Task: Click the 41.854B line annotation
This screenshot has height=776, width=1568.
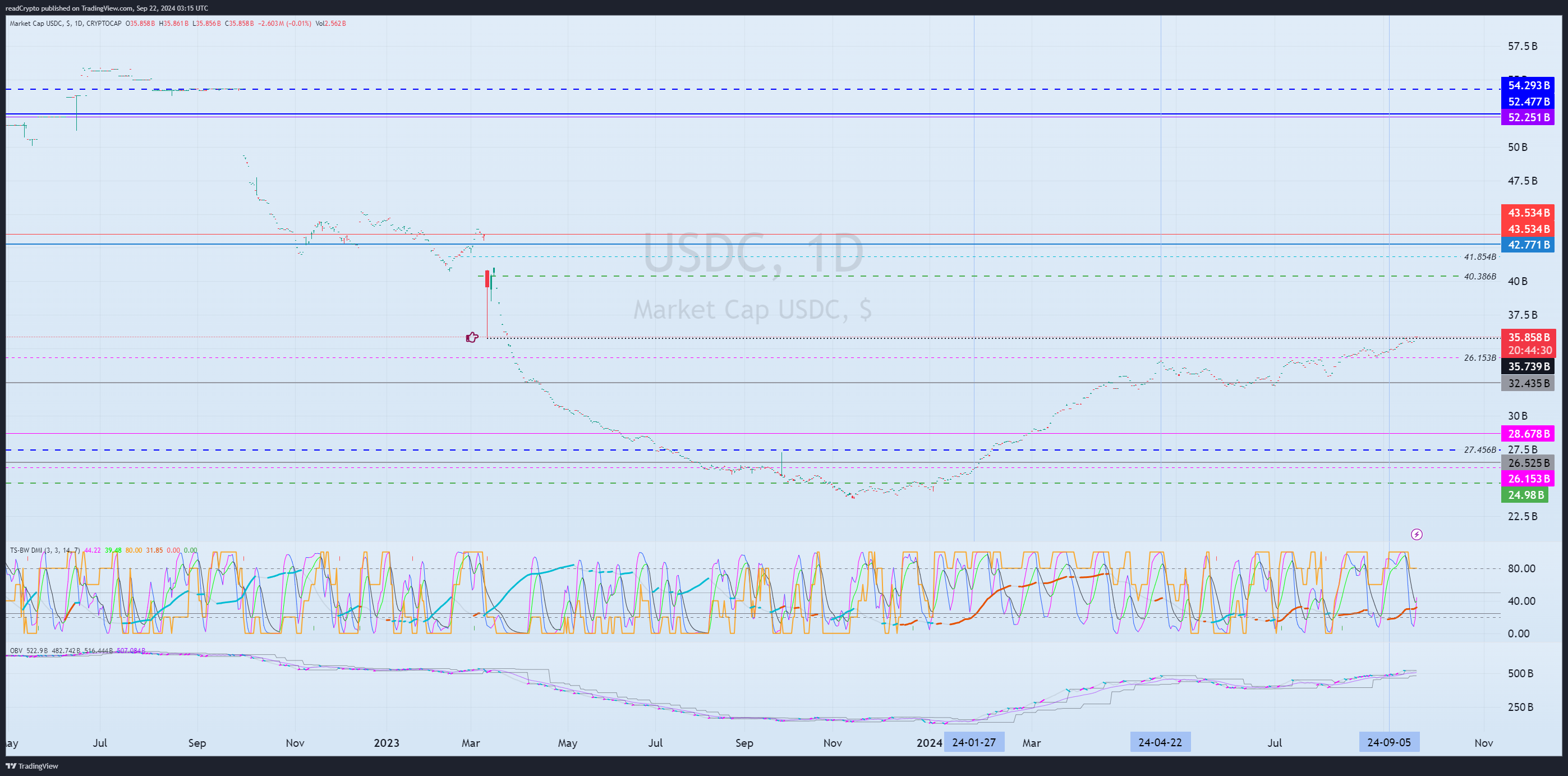Action: [1480, 257]
